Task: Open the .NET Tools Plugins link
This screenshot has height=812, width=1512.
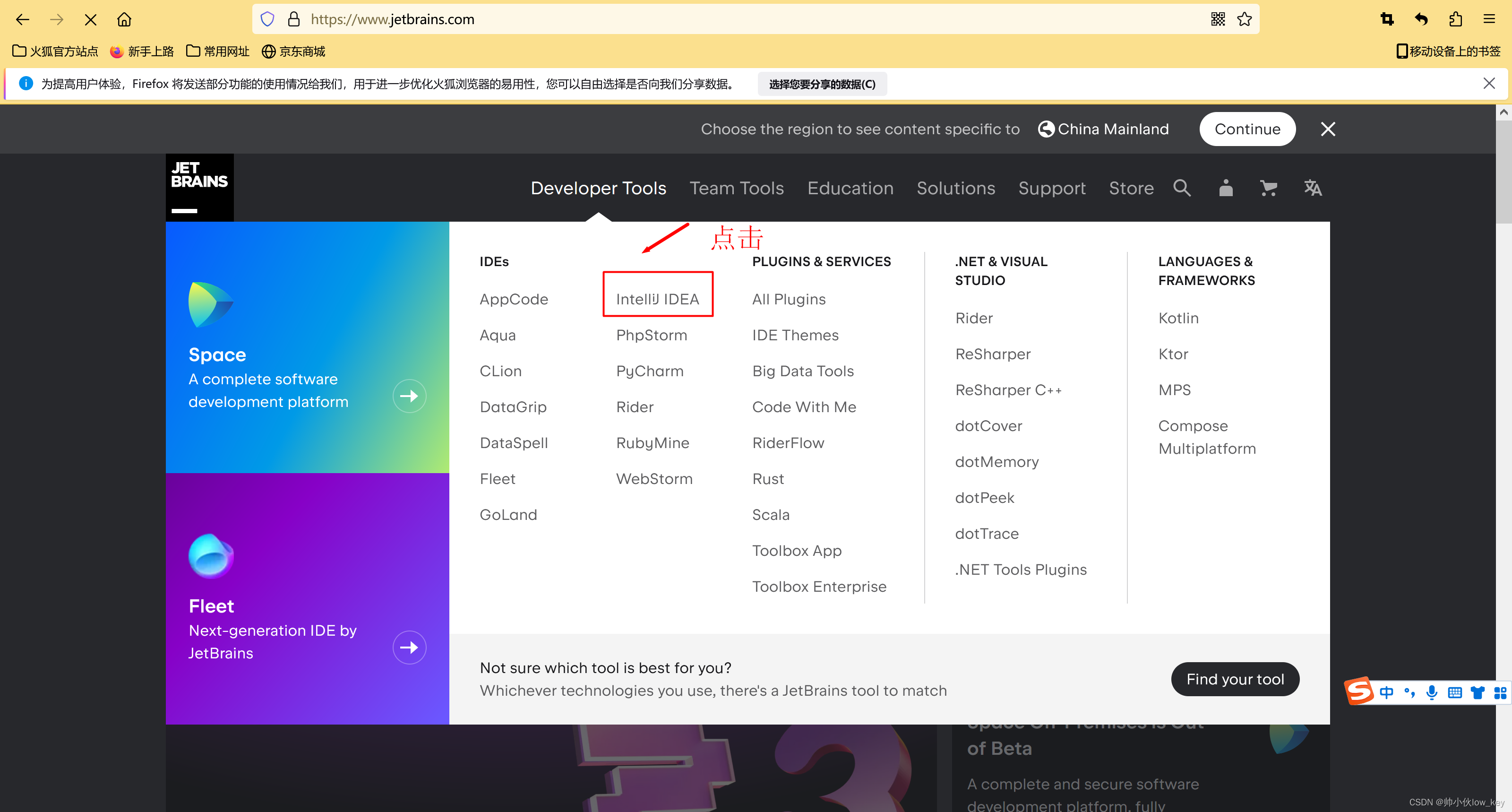Action: pos(1021,570)
